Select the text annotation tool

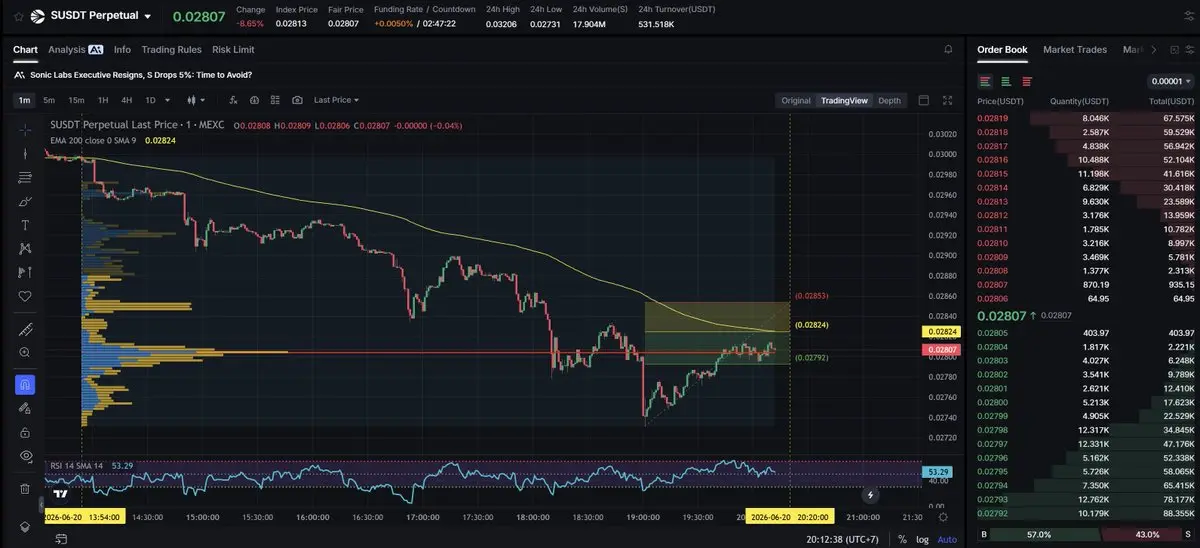coord(25,225)
